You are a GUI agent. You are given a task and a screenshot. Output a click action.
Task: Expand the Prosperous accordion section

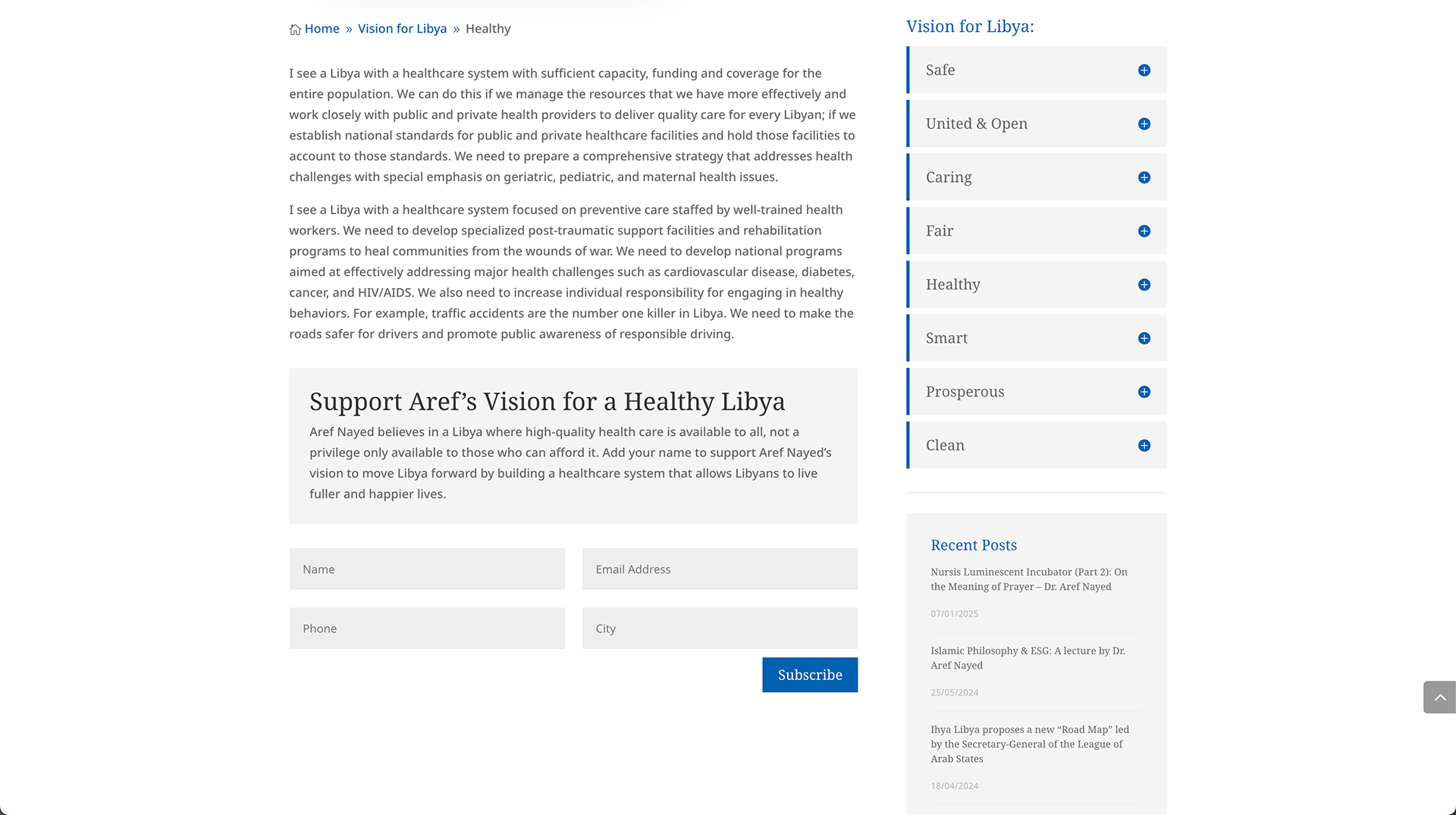(1144, 392)
